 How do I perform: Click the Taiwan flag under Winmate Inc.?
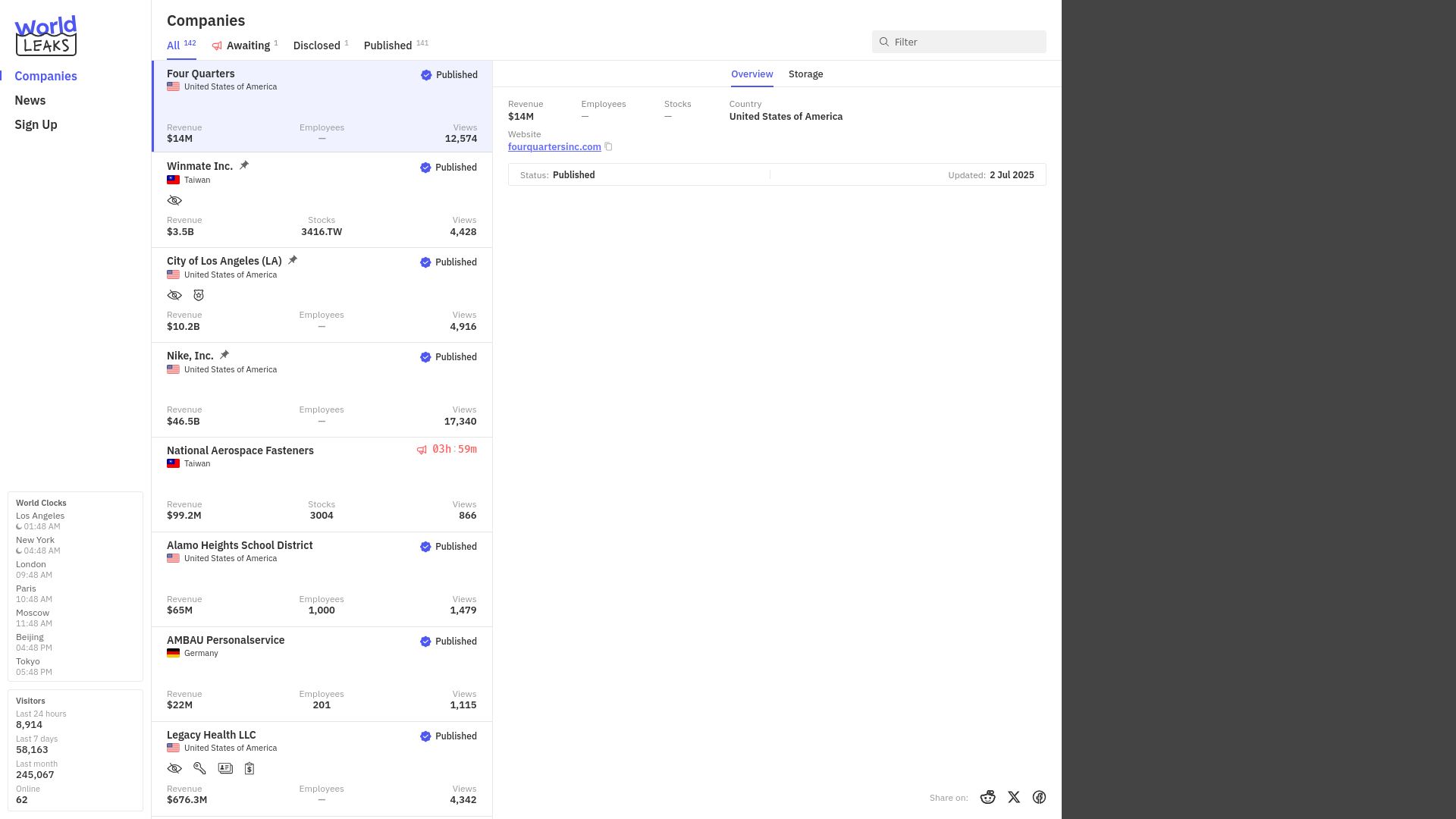(x=173, y=180)
